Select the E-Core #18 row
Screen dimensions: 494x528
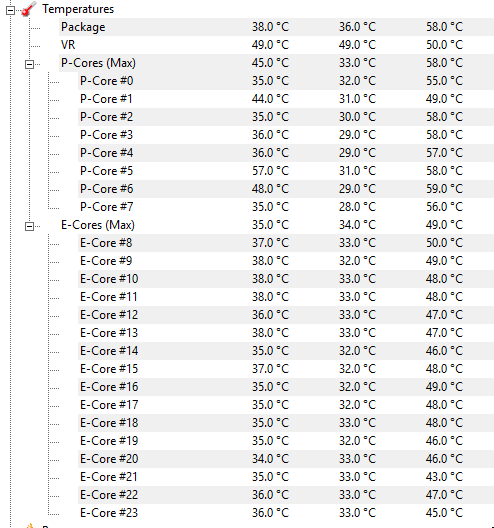(286, 423)
